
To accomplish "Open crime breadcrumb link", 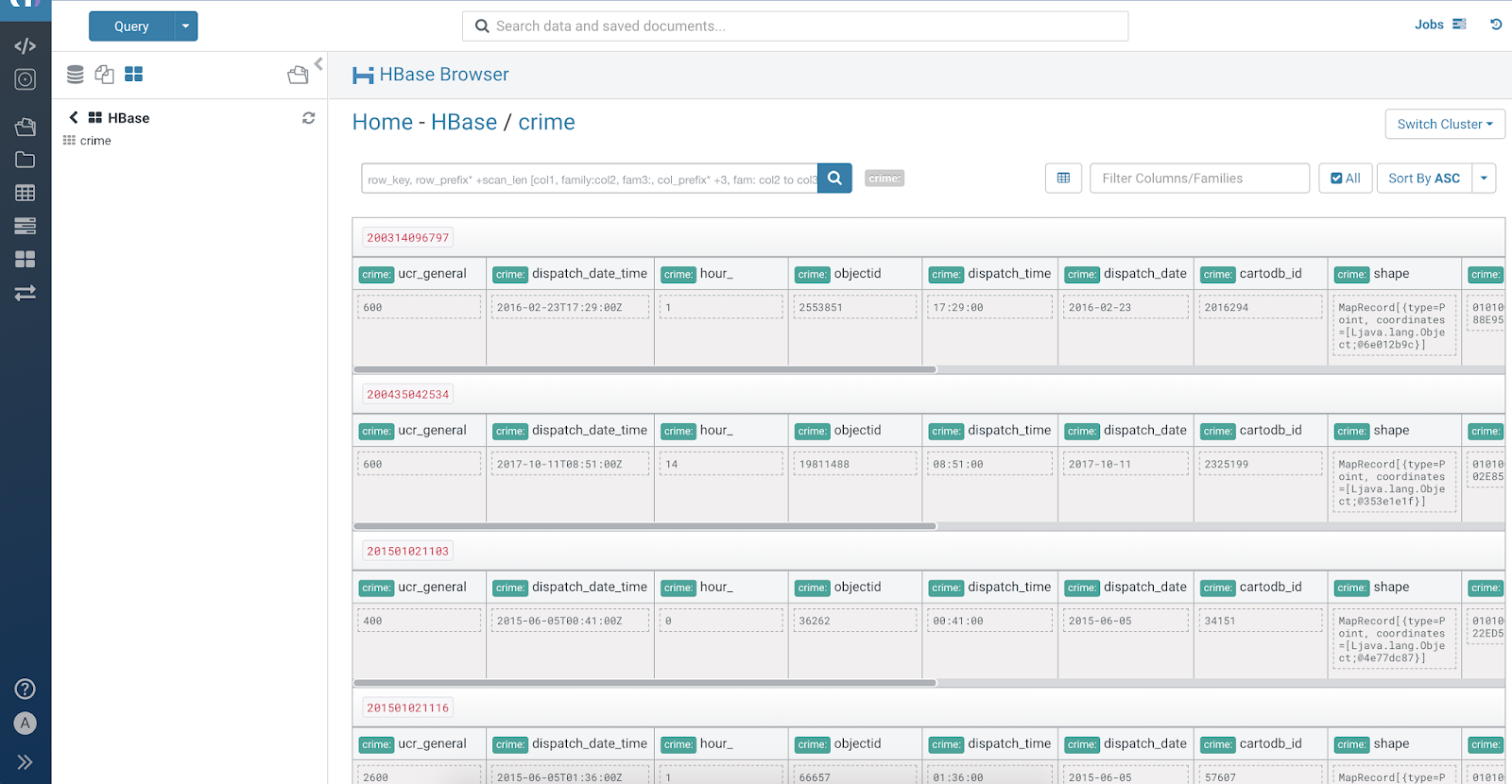I will coord(546,122).
